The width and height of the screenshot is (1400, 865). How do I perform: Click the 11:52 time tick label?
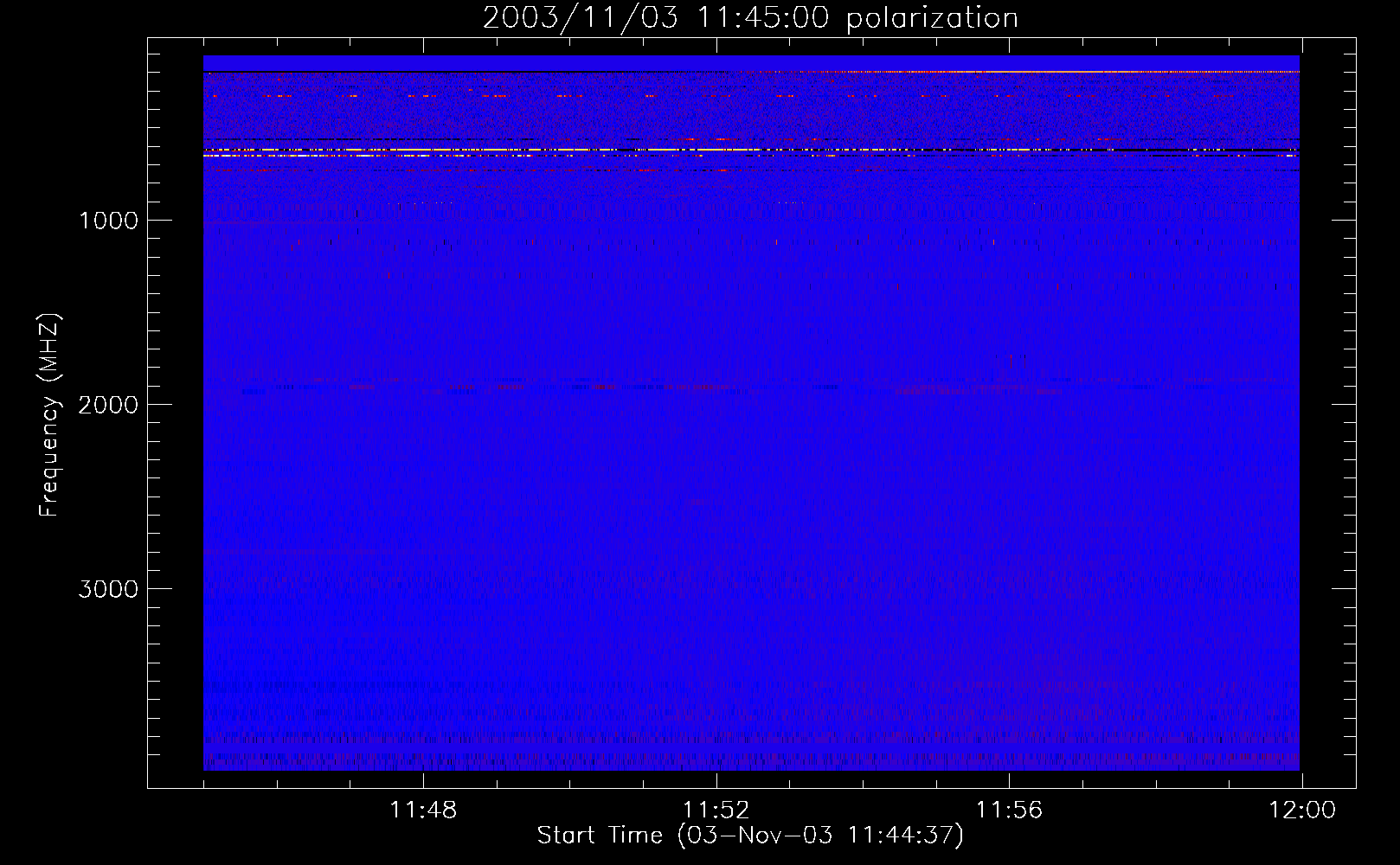tap(716, 811)
